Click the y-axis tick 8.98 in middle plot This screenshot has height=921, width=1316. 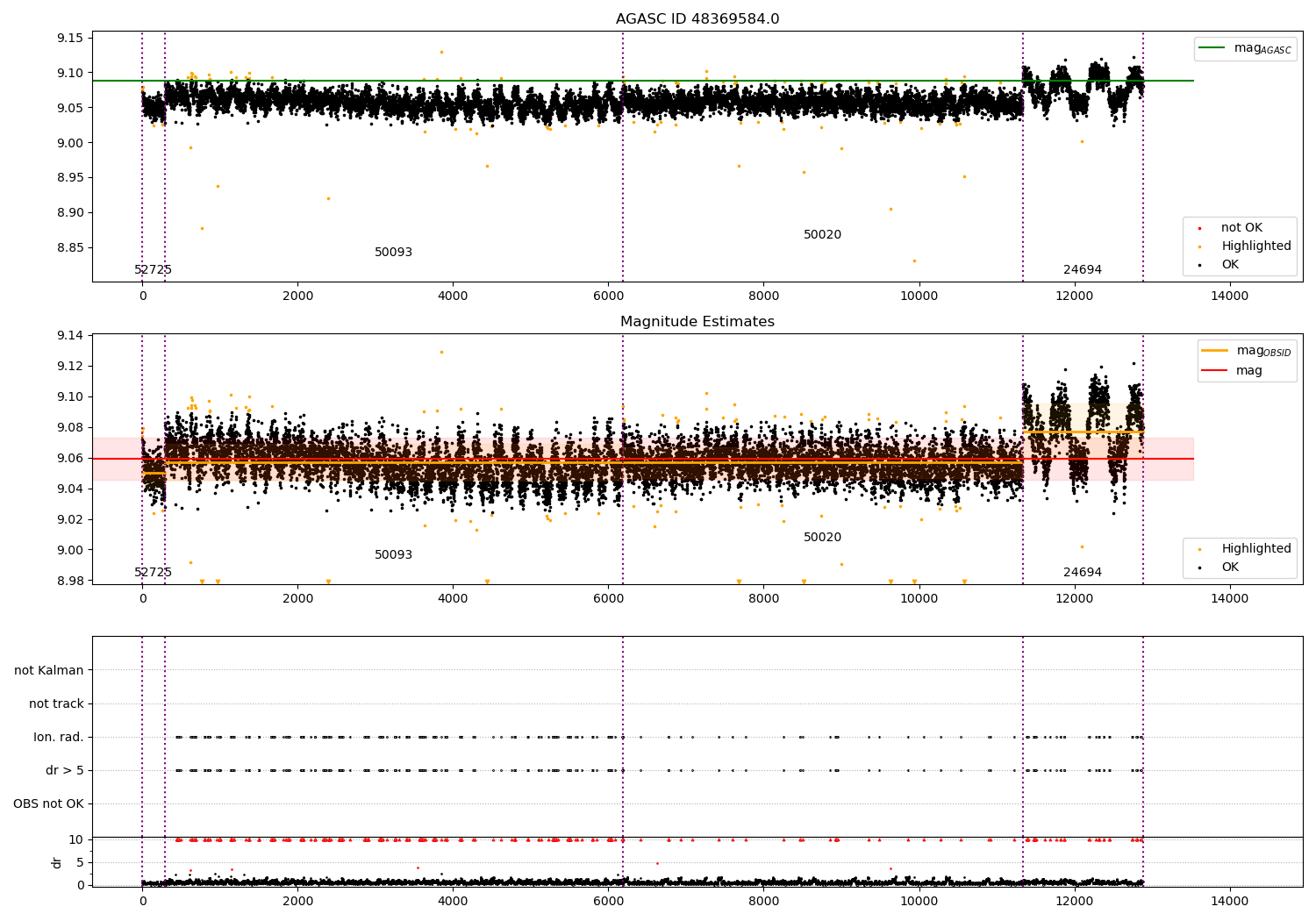(70, 581)
